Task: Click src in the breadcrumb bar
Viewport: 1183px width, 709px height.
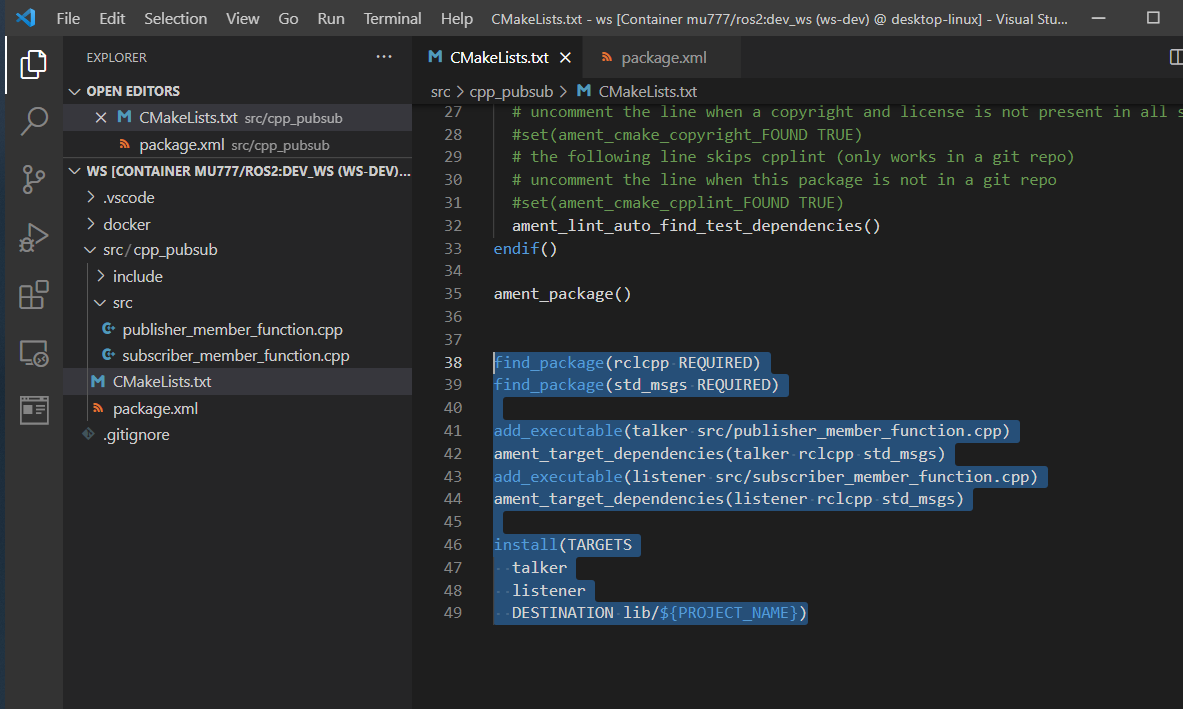Action: coord(440,90)
